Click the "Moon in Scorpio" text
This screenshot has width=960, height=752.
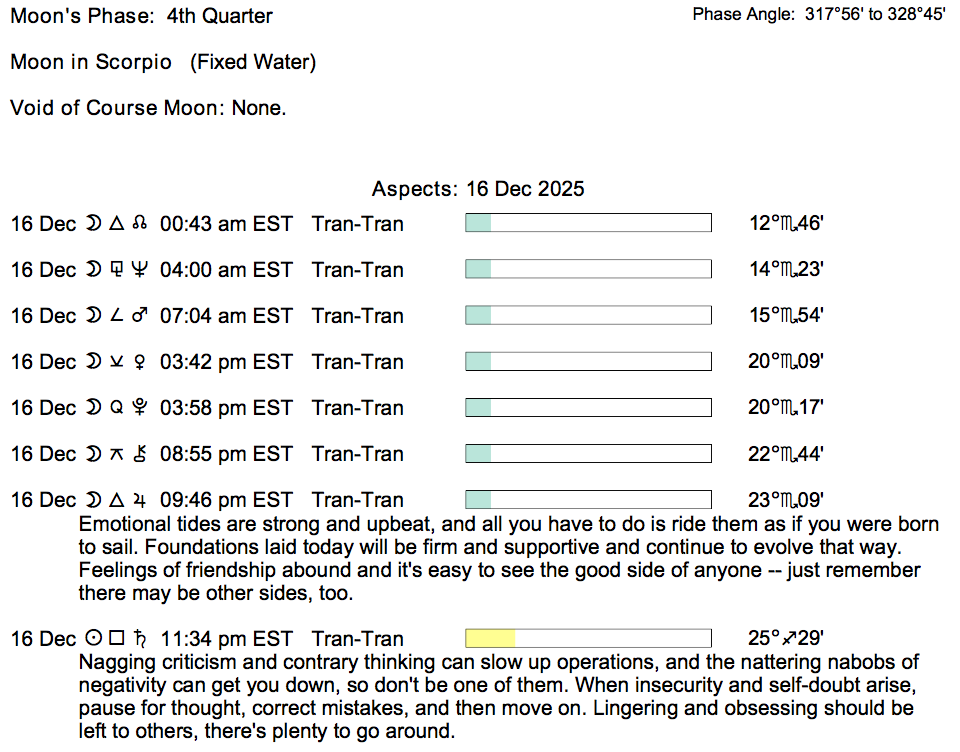[92, 62]
